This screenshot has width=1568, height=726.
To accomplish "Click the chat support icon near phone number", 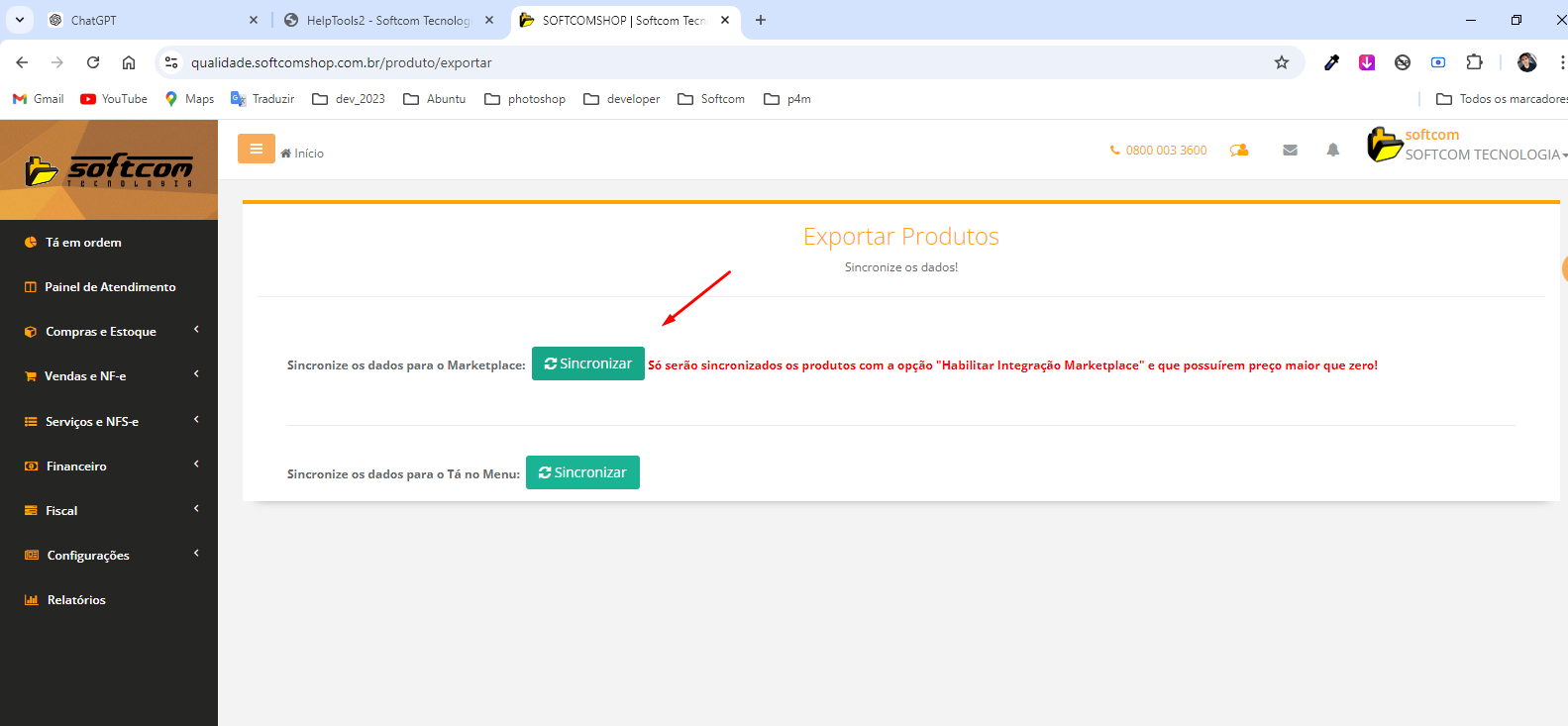I will pyautogui.click(x=1239, y=151).
